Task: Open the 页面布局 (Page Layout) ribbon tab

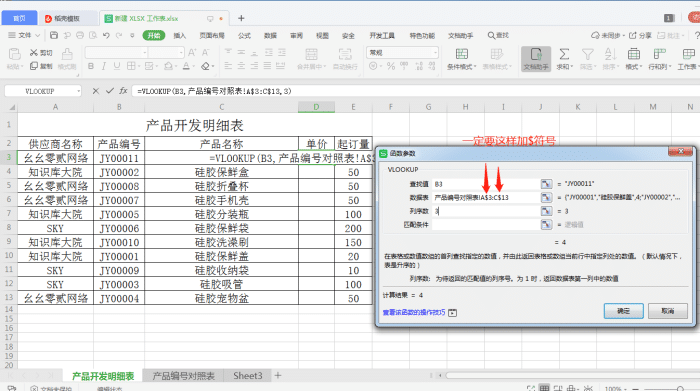Action: [x=212, y=35]
